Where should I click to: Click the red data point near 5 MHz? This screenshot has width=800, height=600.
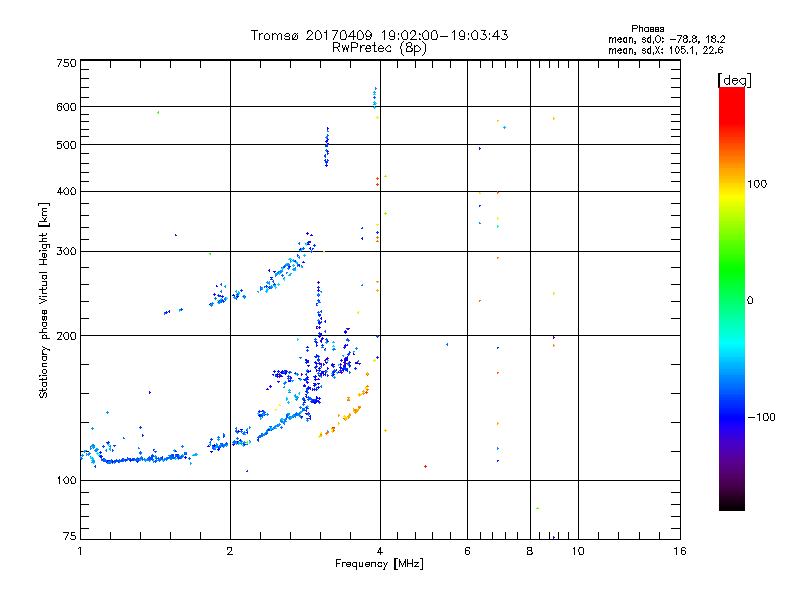[x=426, y=466]
